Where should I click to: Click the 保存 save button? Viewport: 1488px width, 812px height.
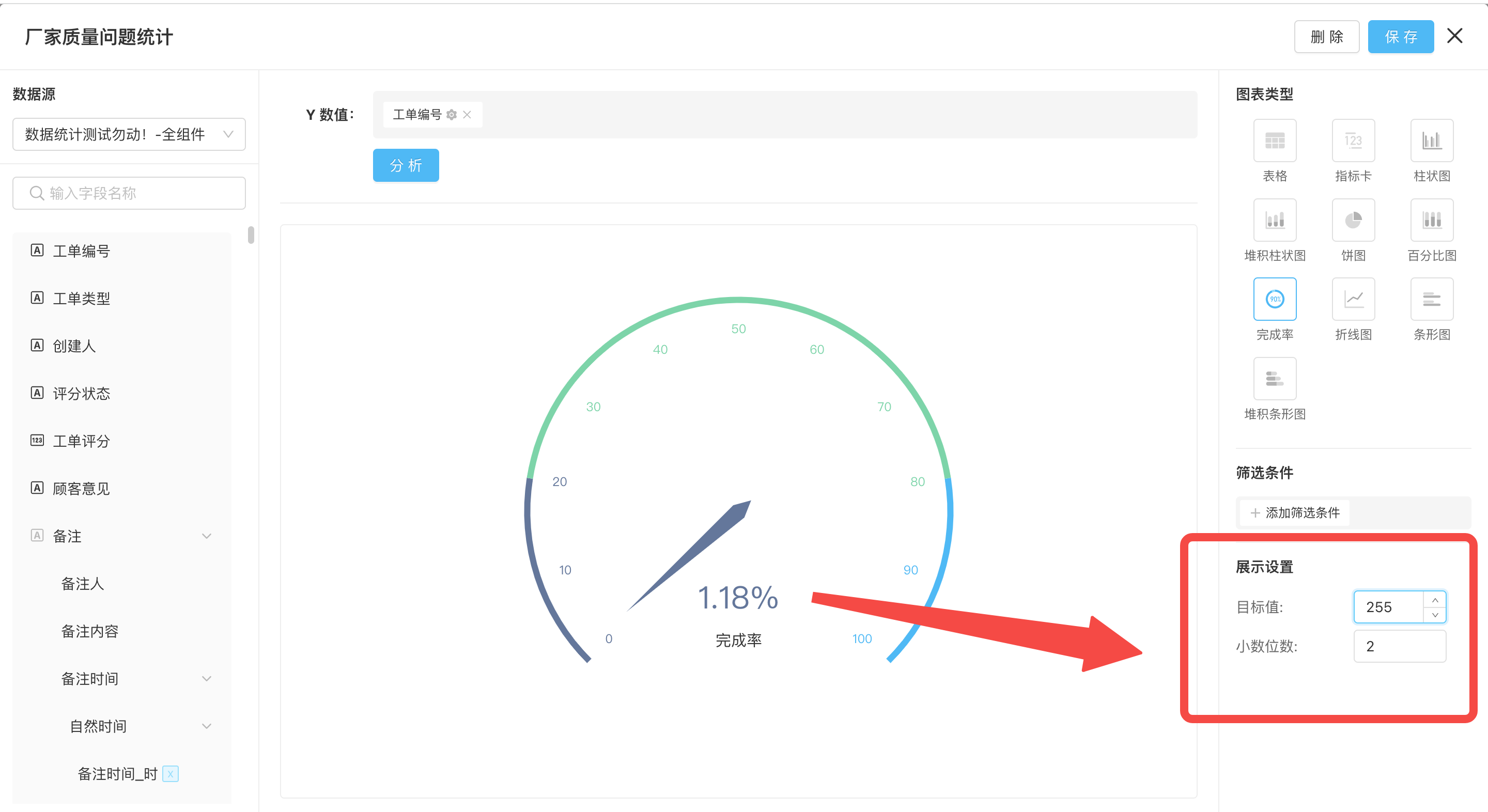point(1401,37)
